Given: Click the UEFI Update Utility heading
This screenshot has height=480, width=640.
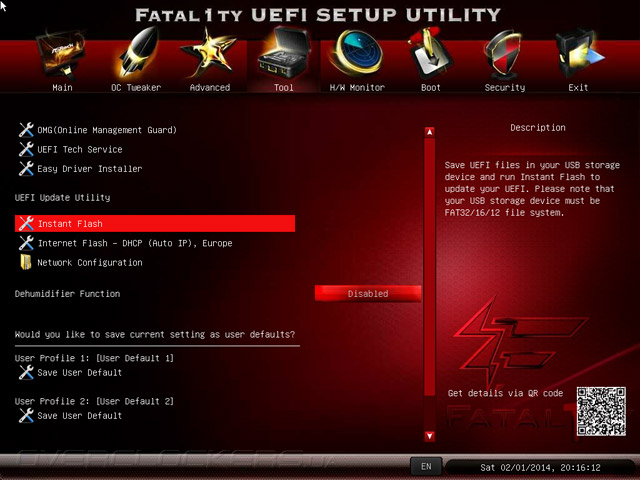Looking at the screenshot, I should tap(62, 198).
